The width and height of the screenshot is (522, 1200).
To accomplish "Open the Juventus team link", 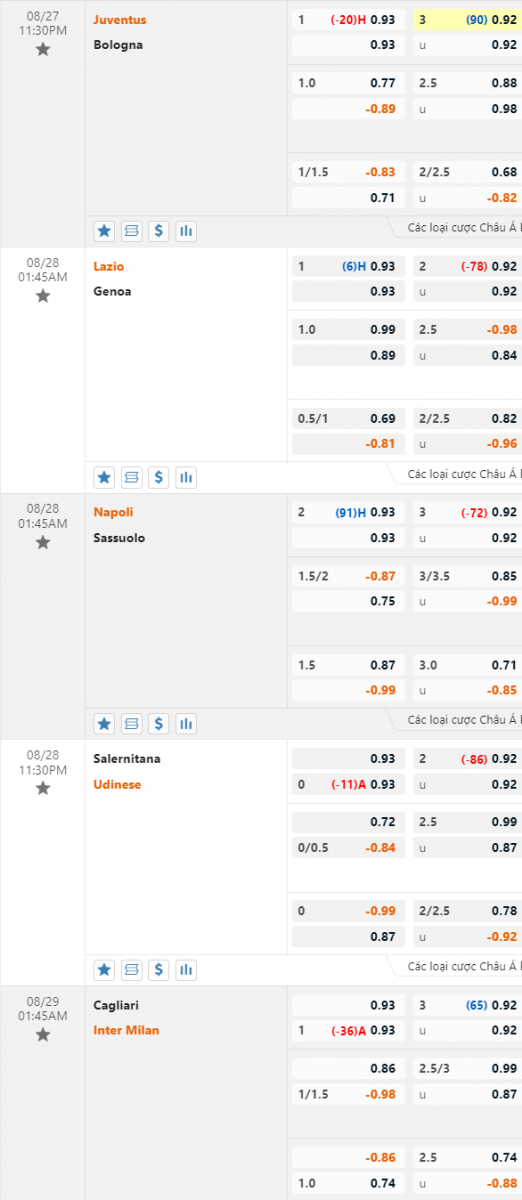I will 119,20.
